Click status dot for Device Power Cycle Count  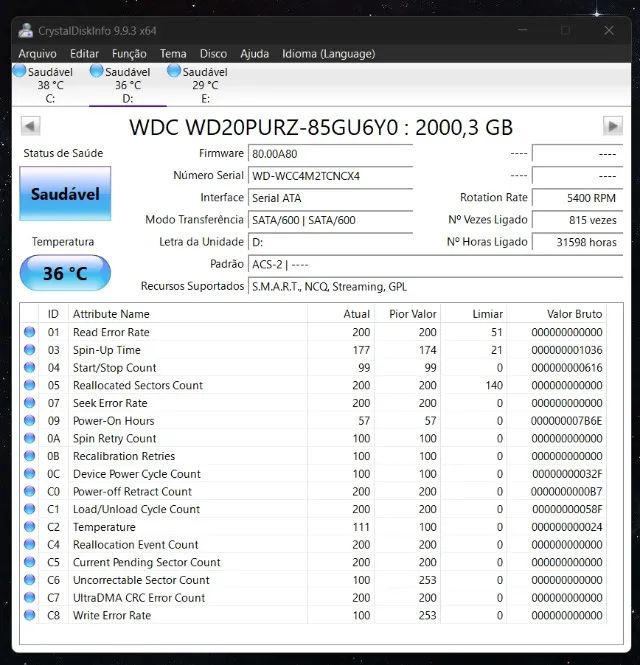coord(29,473)
